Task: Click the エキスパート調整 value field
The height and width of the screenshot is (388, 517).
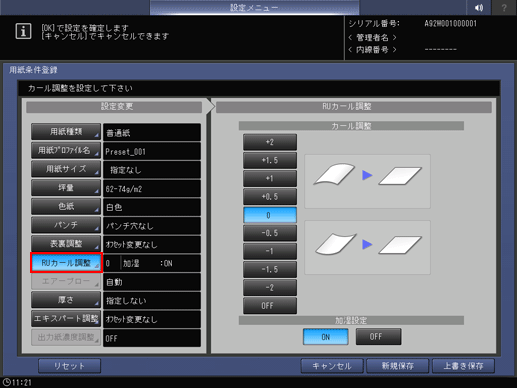Action: point(152,319)
